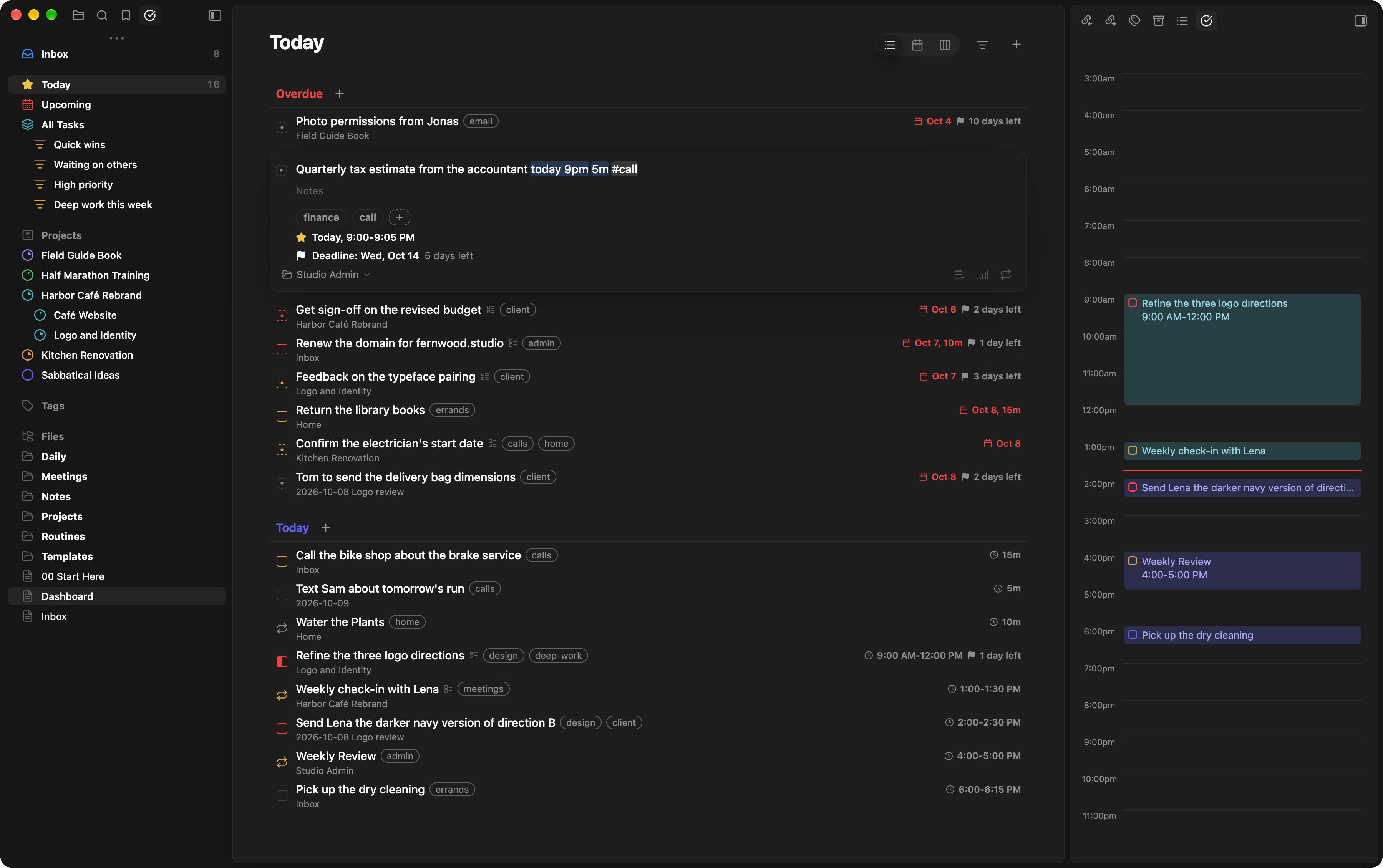Check off Renew the domain for fernwood.studio
1383x868 pixels.
click(282, 349)
